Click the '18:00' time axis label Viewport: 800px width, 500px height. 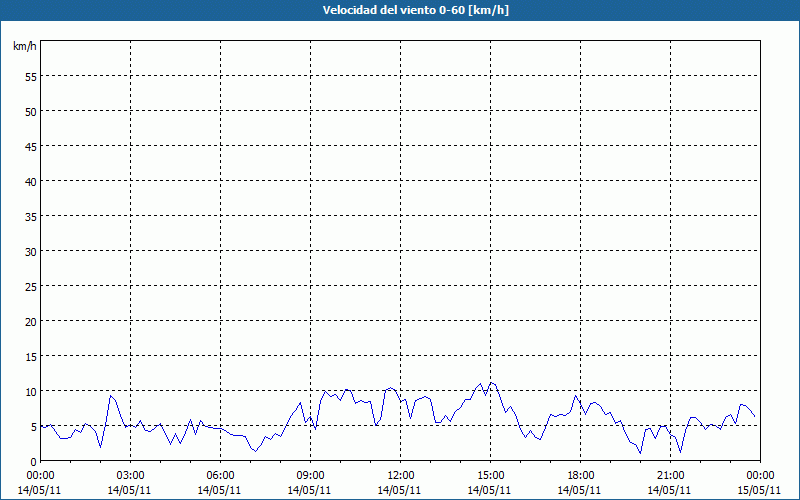click(581, 476)
